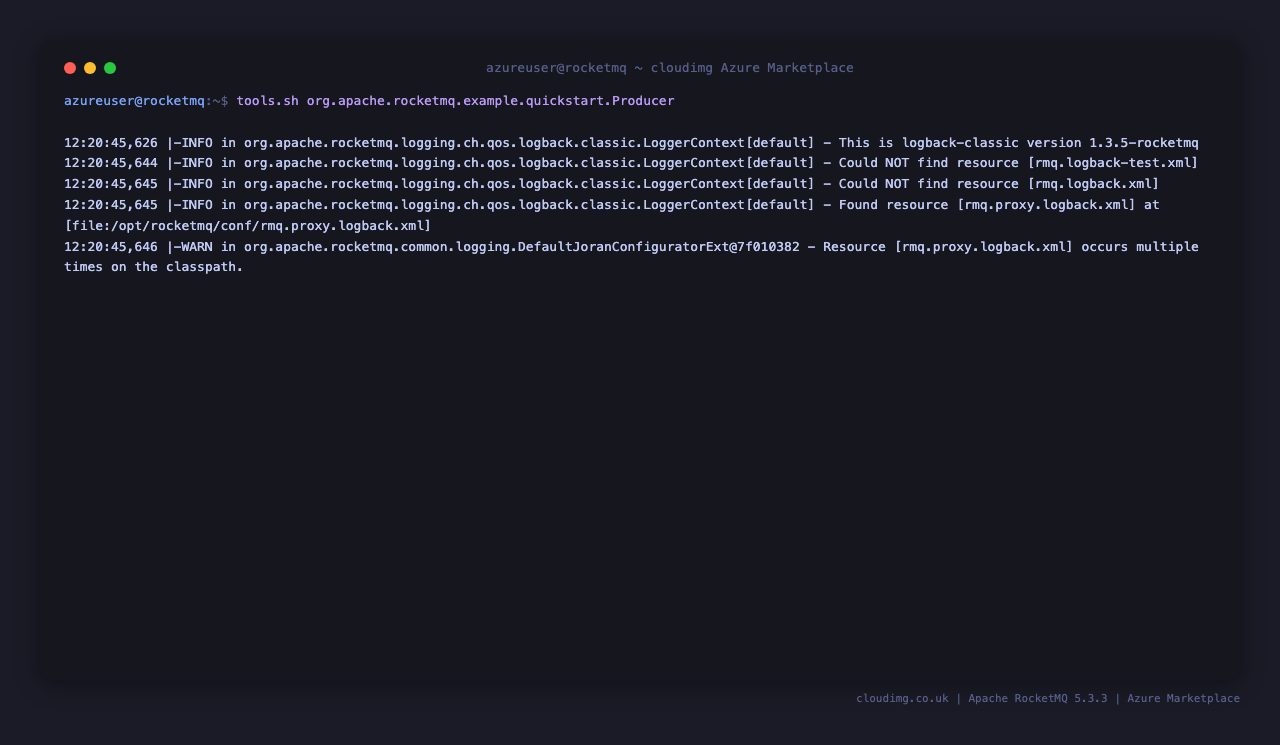Viewport: 1280px width, 745px height.
Task: Click the WARN line with DefaultJoranConfiguratorExt@7f010382
Action: [x=631, y=246]
